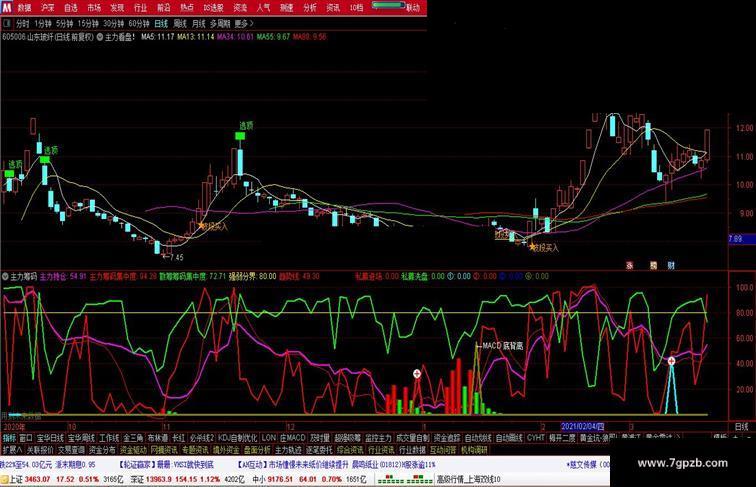Click the 涨 info marker
This screenshot has width=756, height=487.
tap(629, 265)
